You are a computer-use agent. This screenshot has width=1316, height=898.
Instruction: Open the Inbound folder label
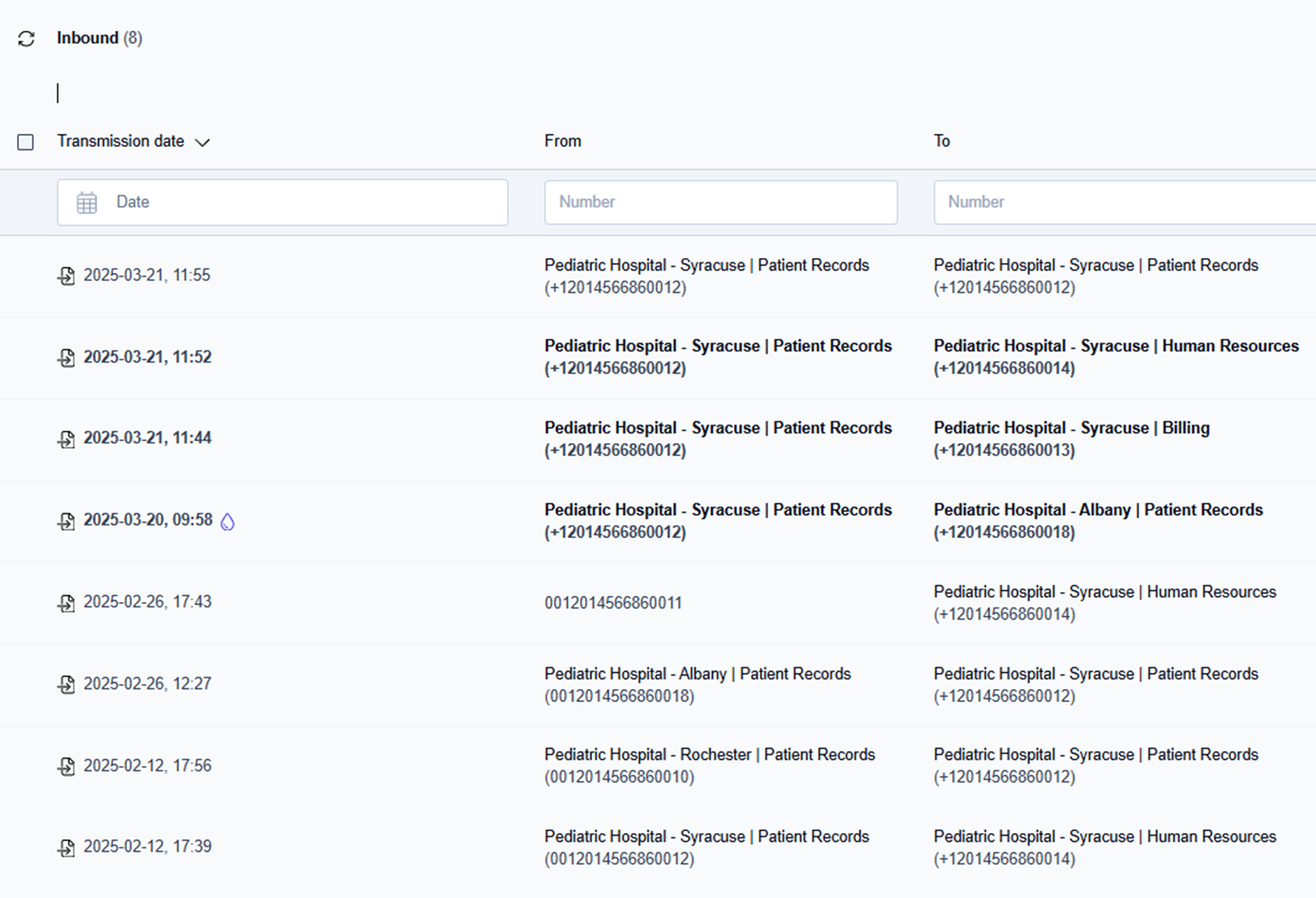pos(88,38)
